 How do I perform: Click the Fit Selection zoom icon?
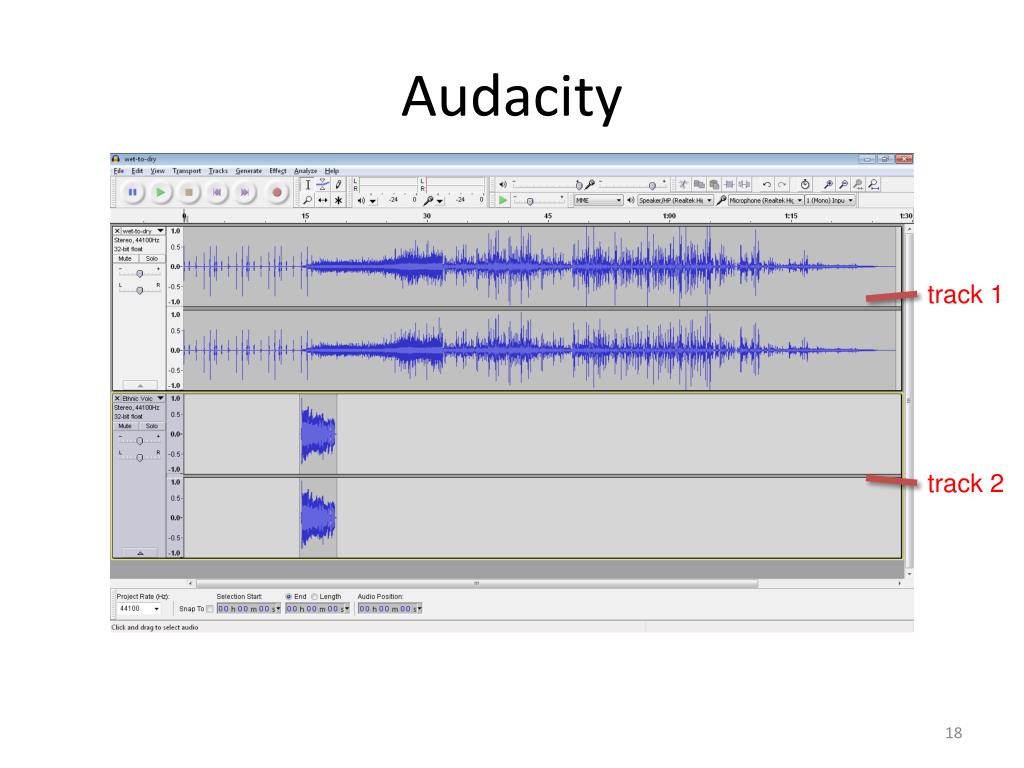[x=858, y=185]
